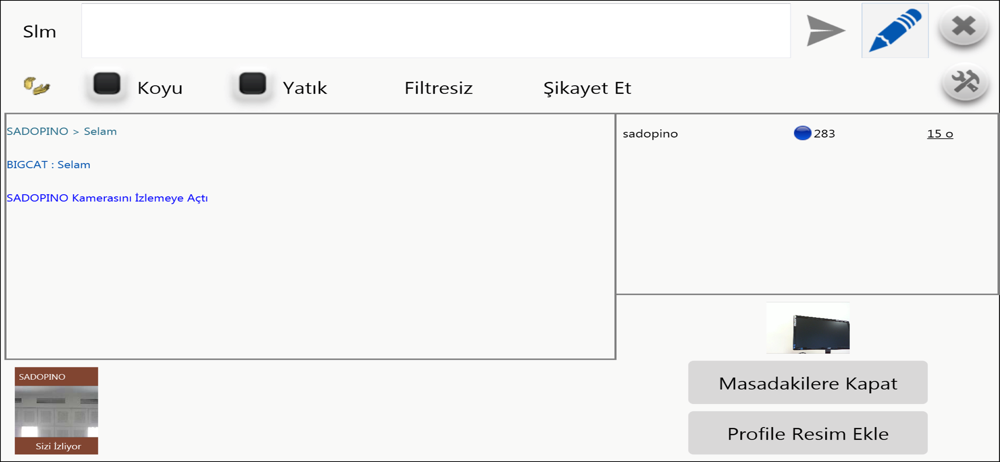Viewport: 1000px width, 462px height.
Task: Open the underlined 15 o link
Action: [x=940, y=134]
